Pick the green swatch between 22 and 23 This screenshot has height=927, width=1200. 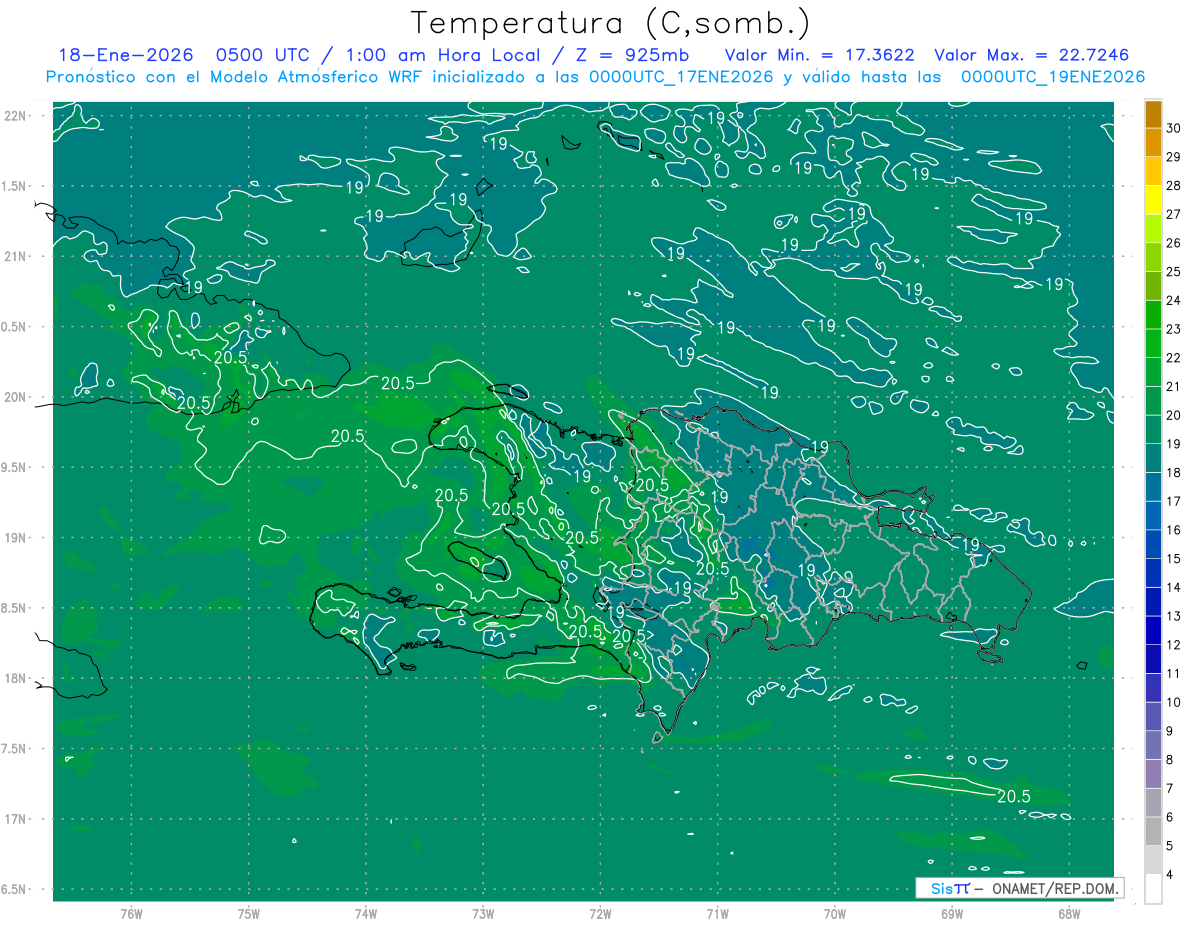pos(1153,344)
